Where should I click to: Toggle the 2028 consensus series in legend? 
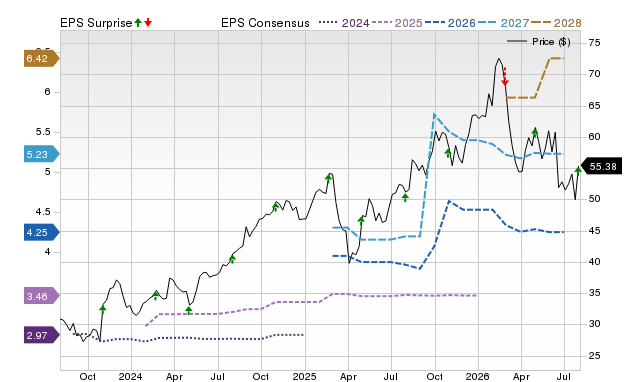(x=556, y=23)
